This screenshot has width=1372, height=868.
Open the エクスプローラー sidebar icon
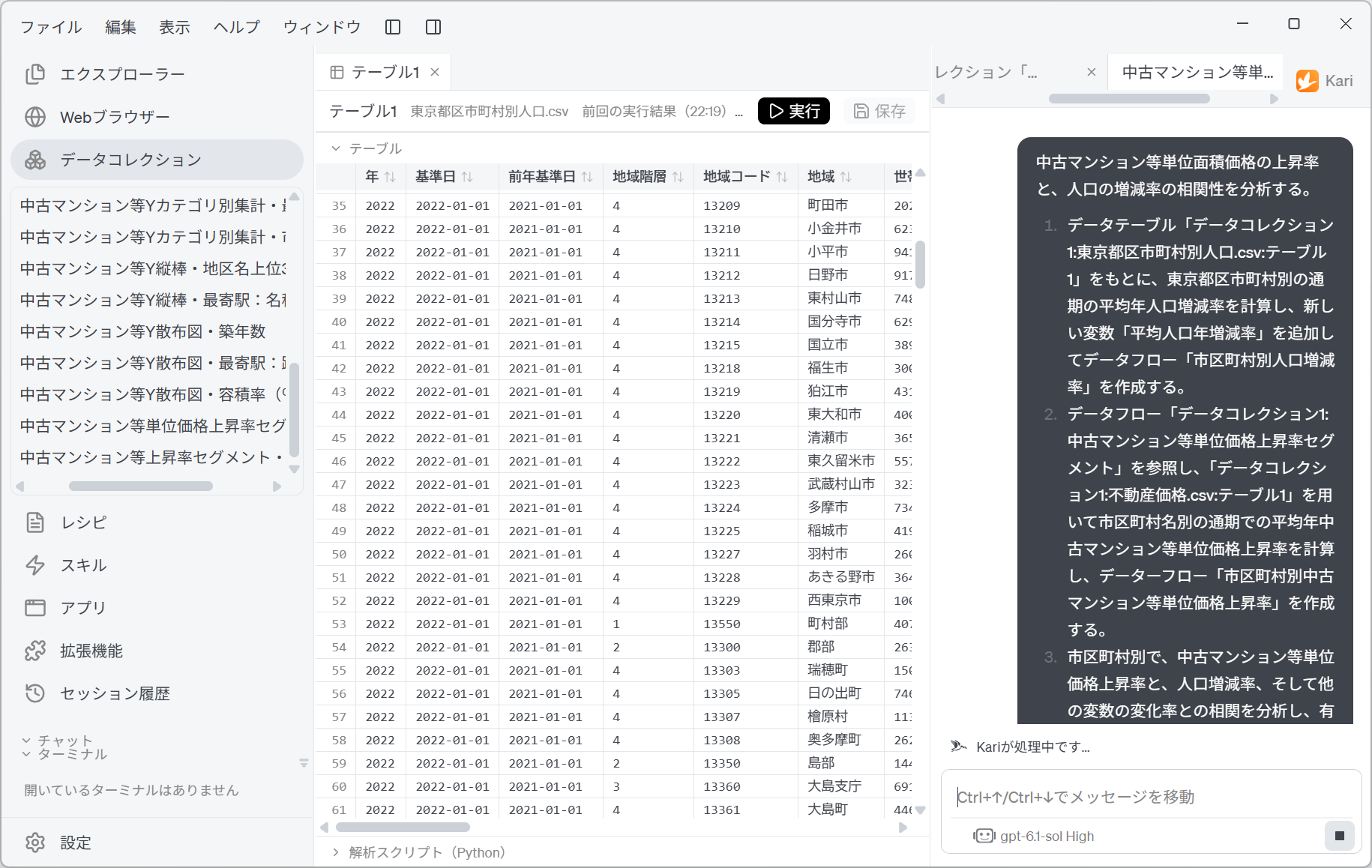click(35, 74)
